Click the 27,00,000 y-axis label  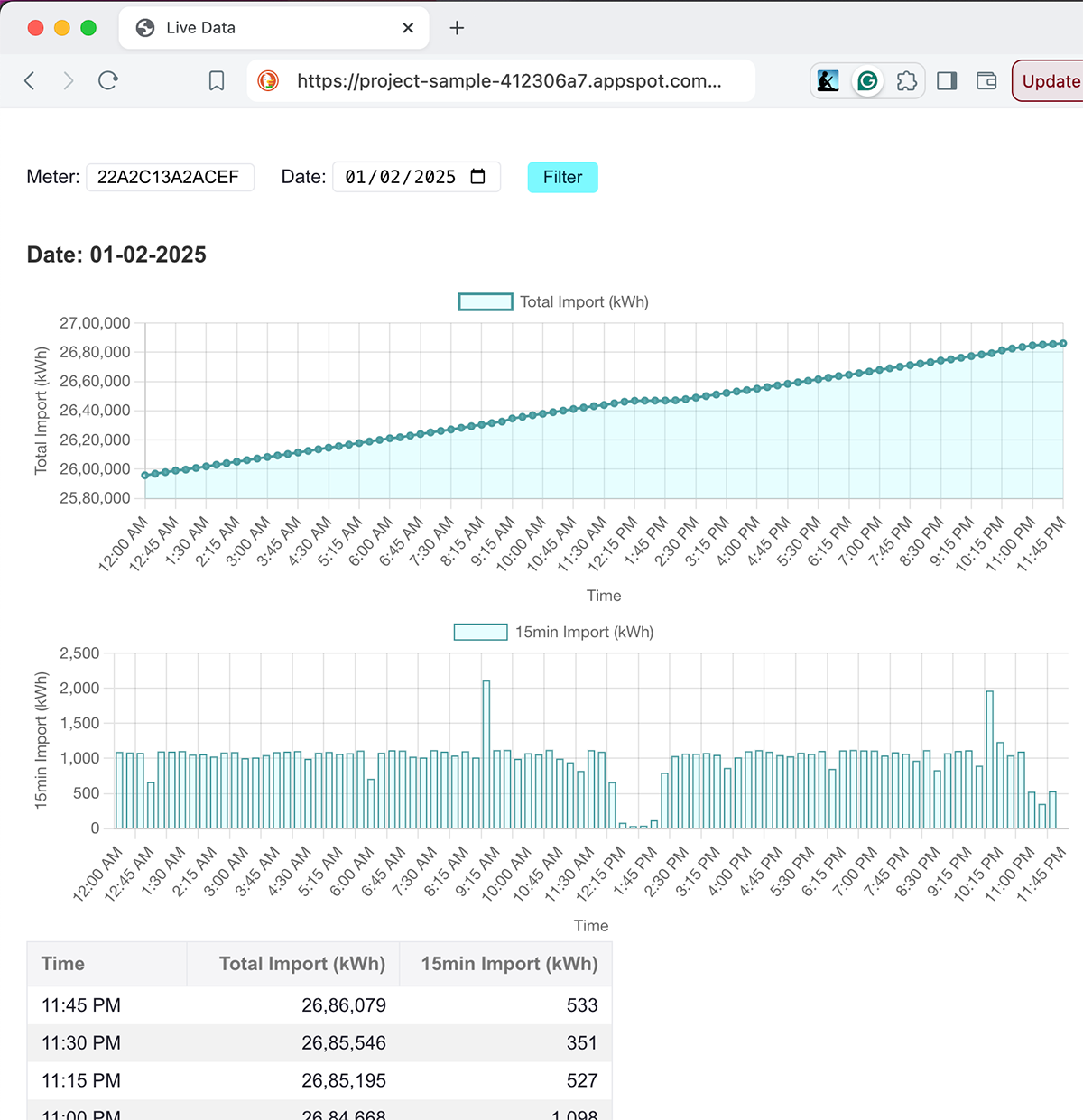point(95,323)
